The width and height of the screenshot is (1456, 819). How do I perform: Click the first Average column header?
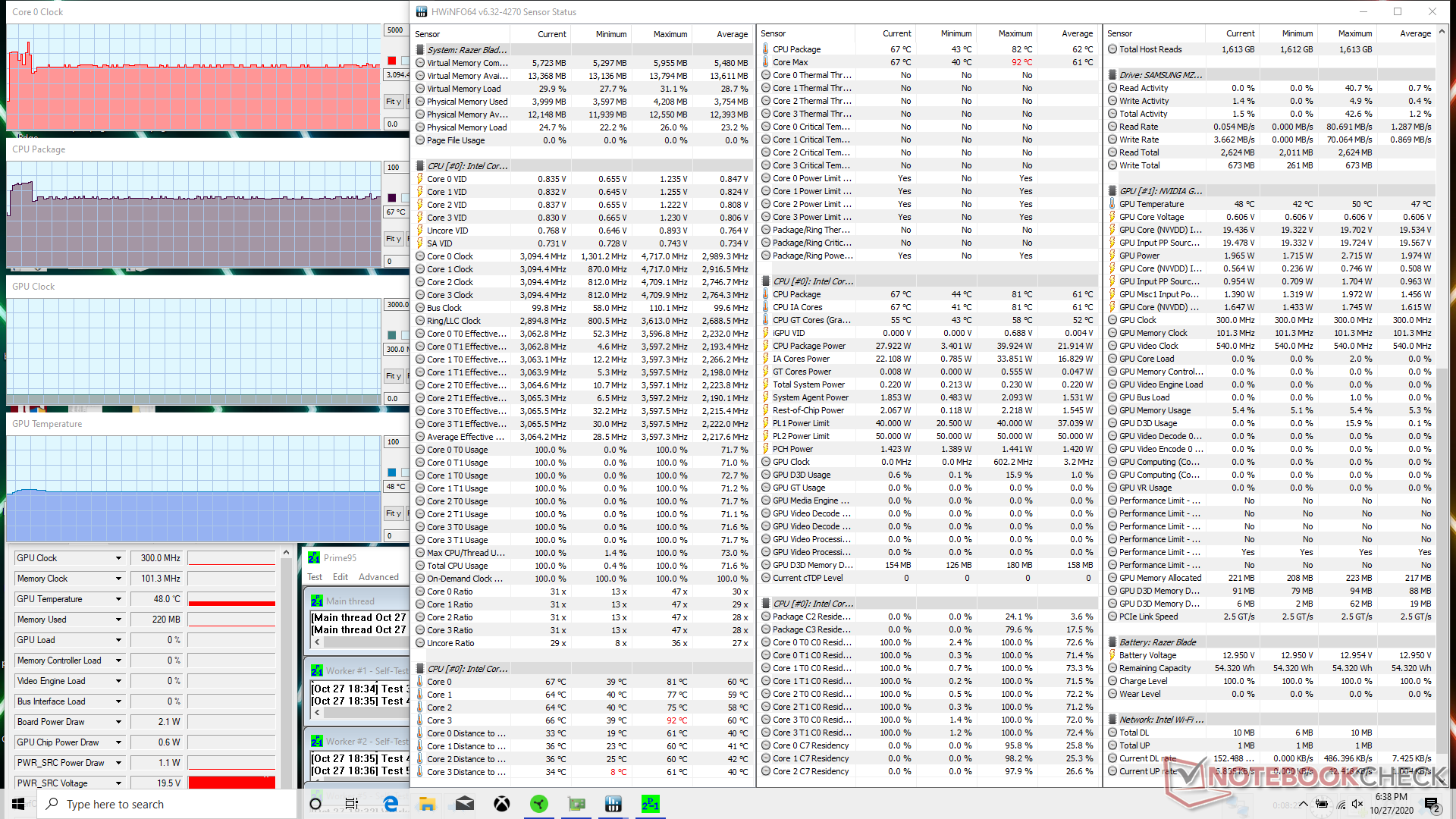coord(722,34)
